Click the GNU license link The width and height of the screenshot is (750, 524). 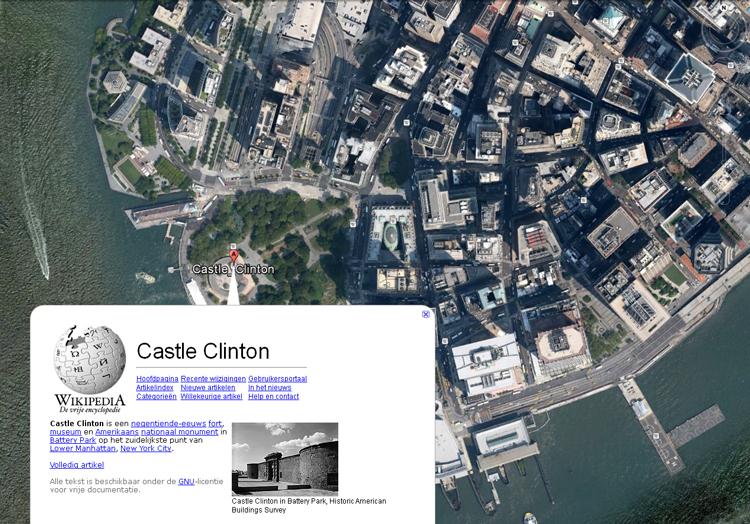coord(186,482)
